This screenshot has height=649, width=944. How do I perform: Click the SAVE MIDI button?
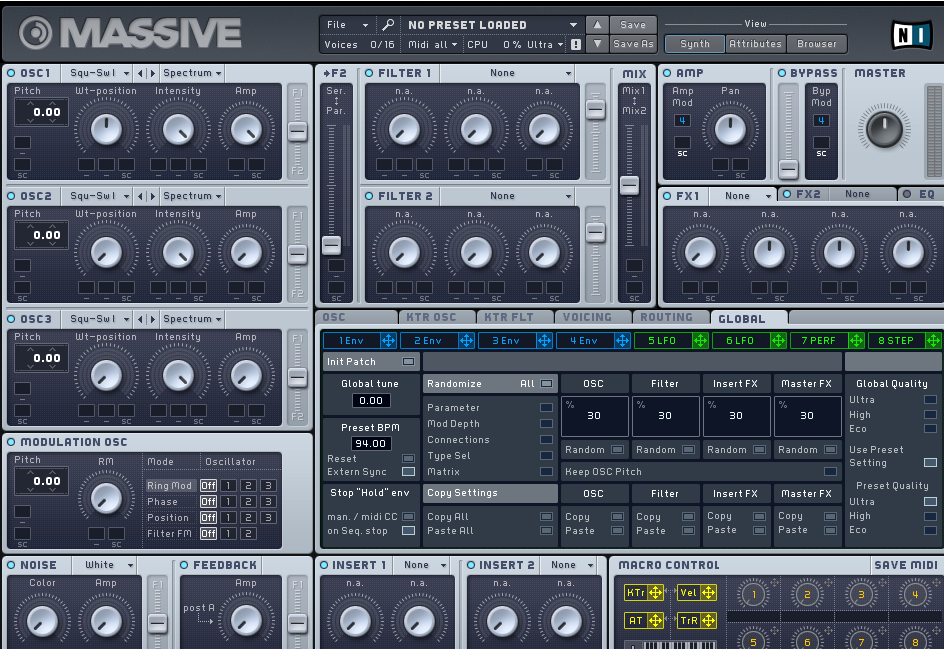click(x=905, y=565)
